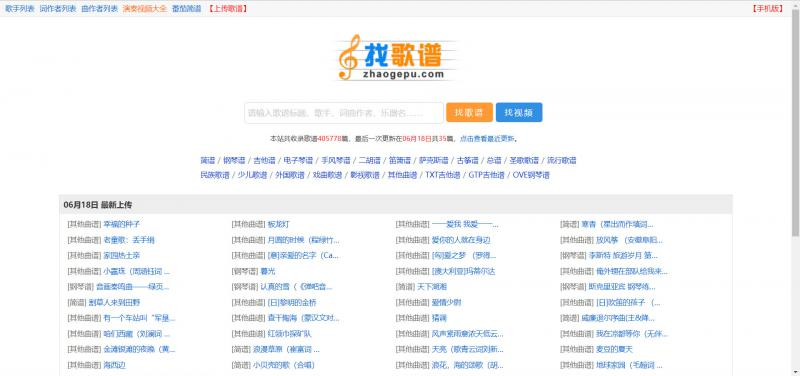Open the OVE钢琴谱 category link

point(531,175)
